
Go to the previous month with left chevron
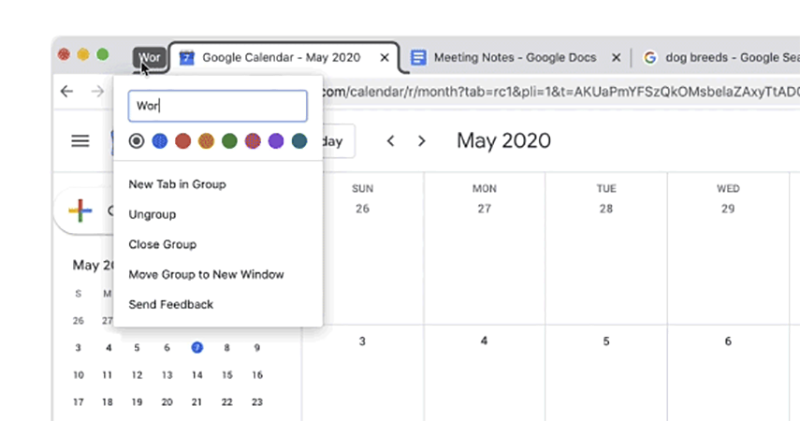point(391,141)
